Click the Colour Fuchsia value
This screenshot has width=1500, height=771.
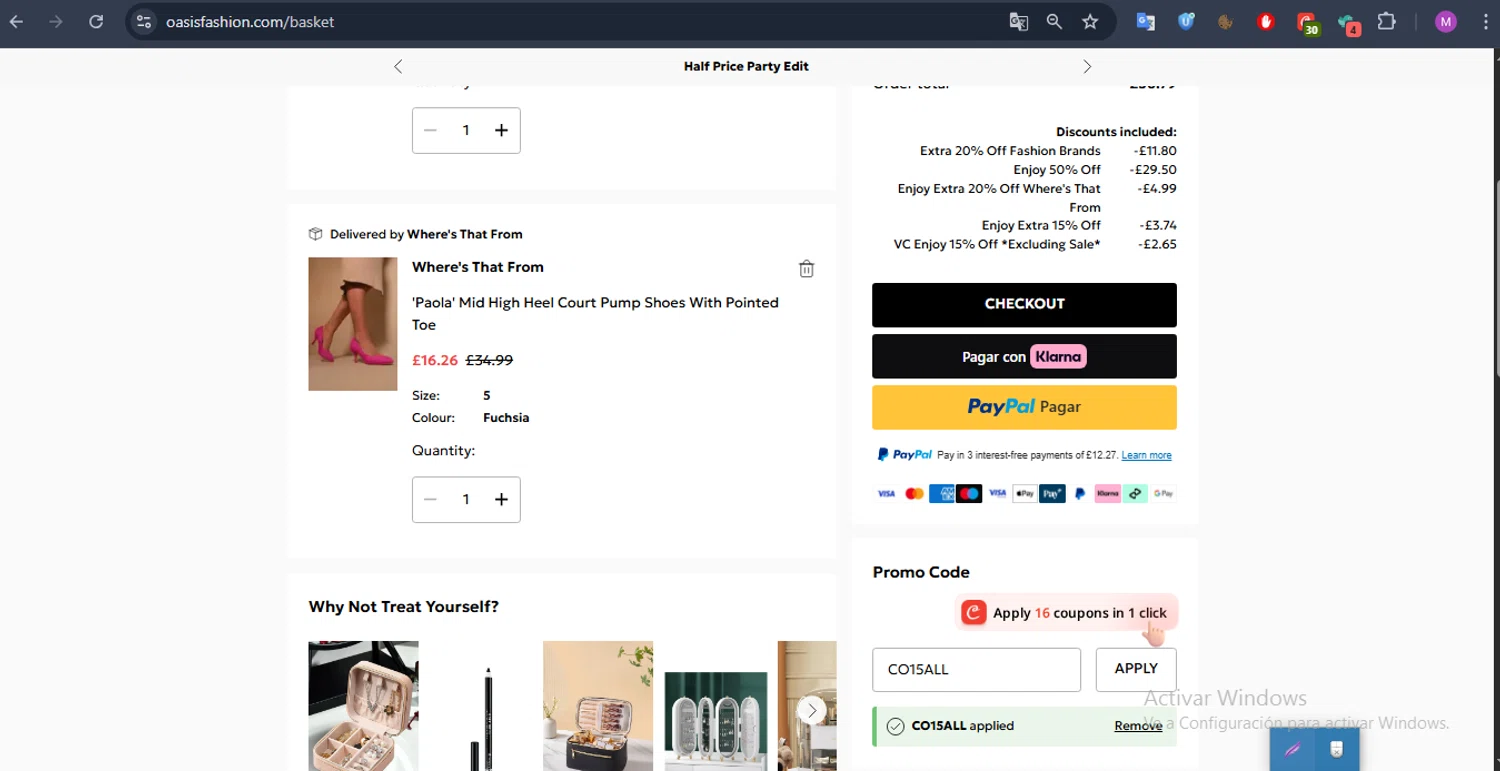pyautogui.click(x=506, y=418)
